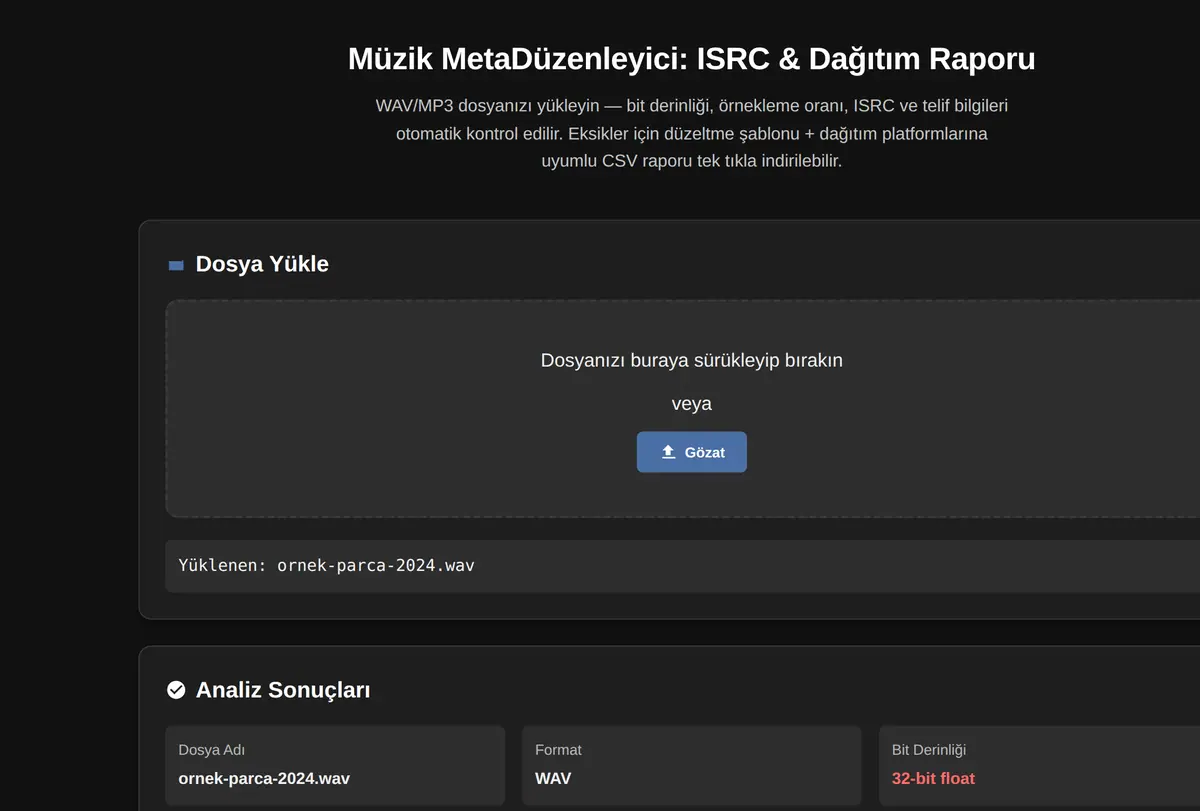Click the file name value 'ornek-parca-2024.wav' in the Dosya Adı card
1200x811 pixels.
tap(264, 778)
